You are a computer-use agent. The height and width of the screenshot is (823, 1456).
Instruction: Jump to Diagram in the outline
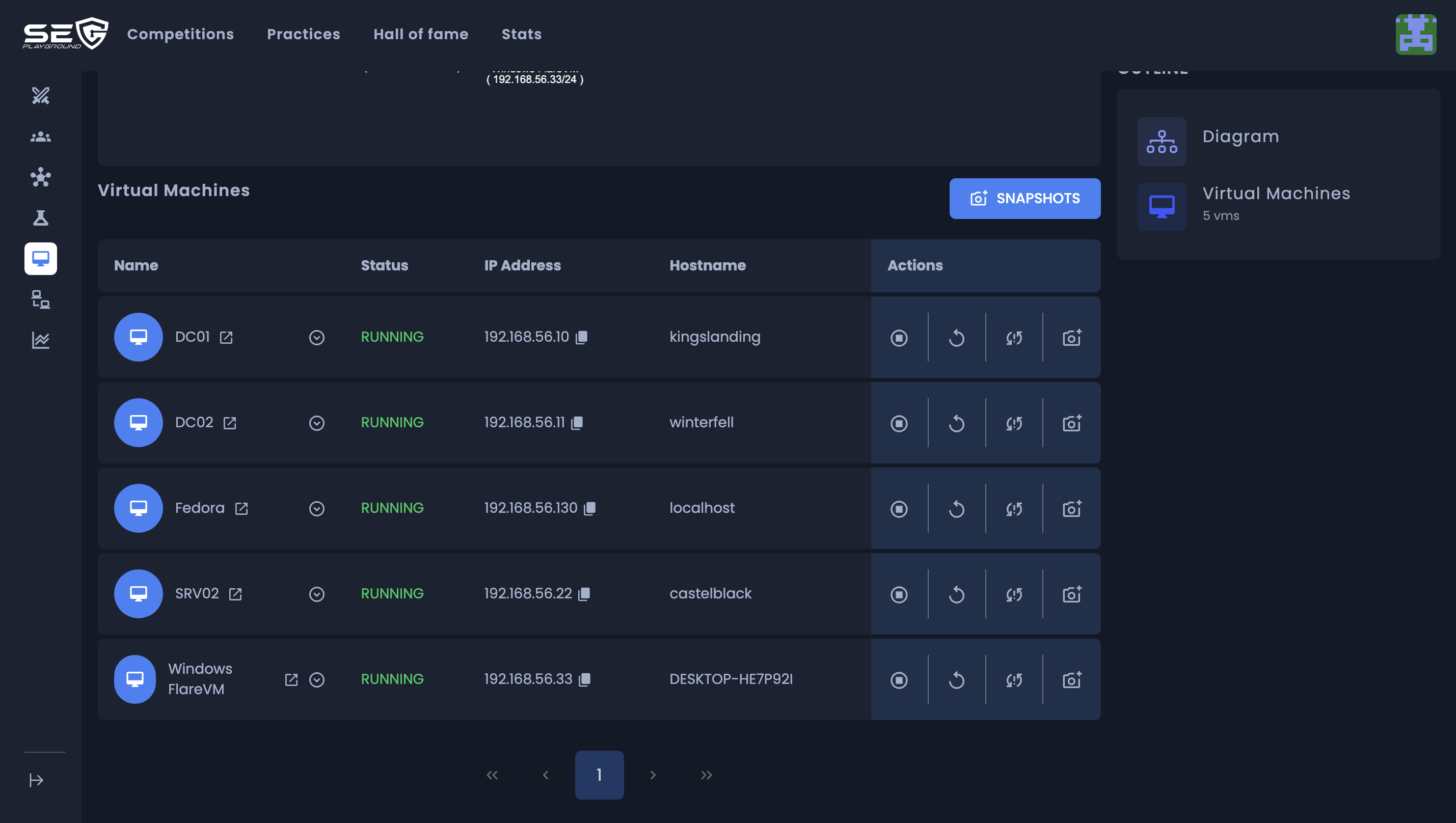(x=1240, y=137)
